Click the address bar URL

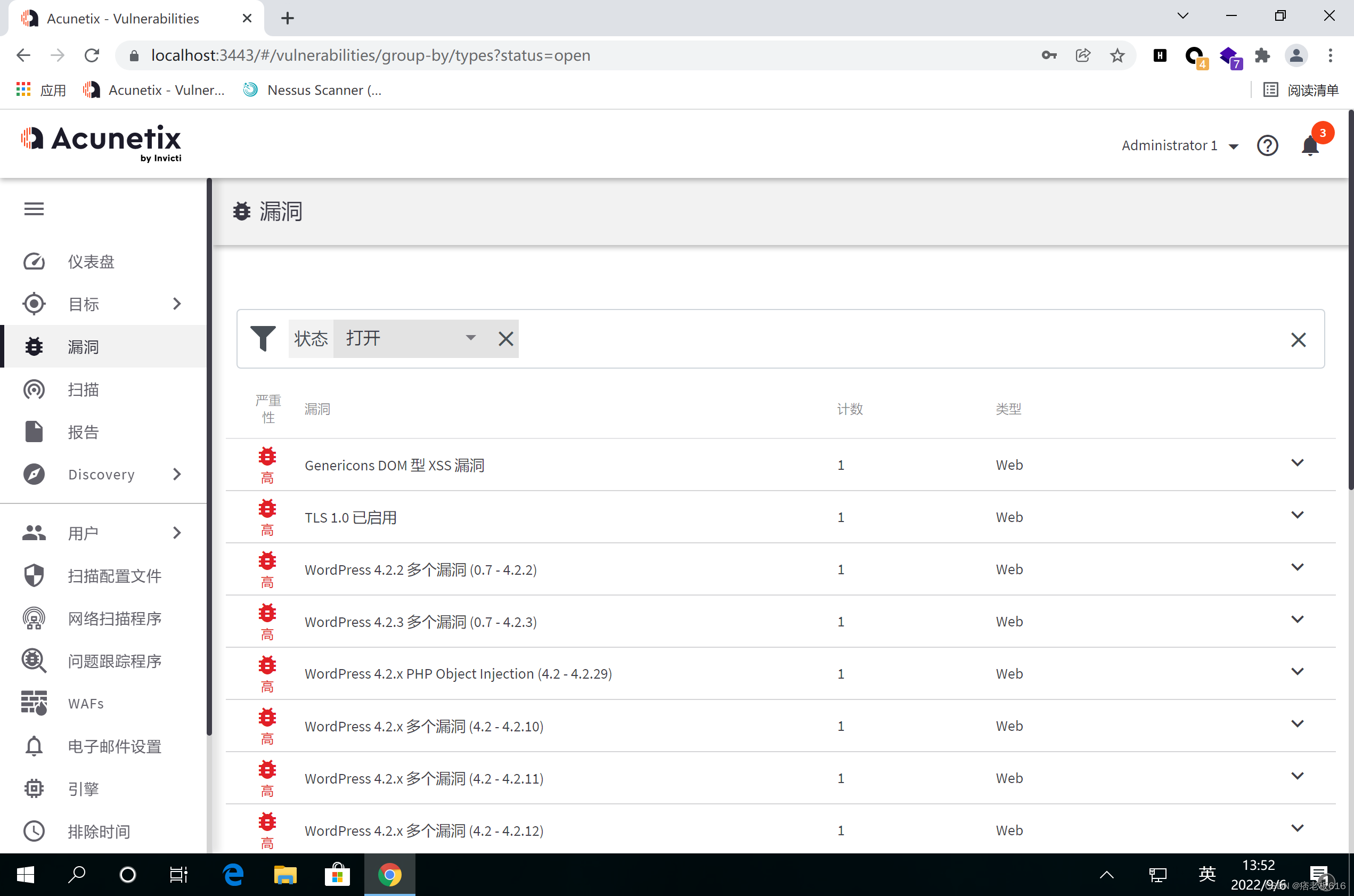pyautogui.click(x=370, y=55)
